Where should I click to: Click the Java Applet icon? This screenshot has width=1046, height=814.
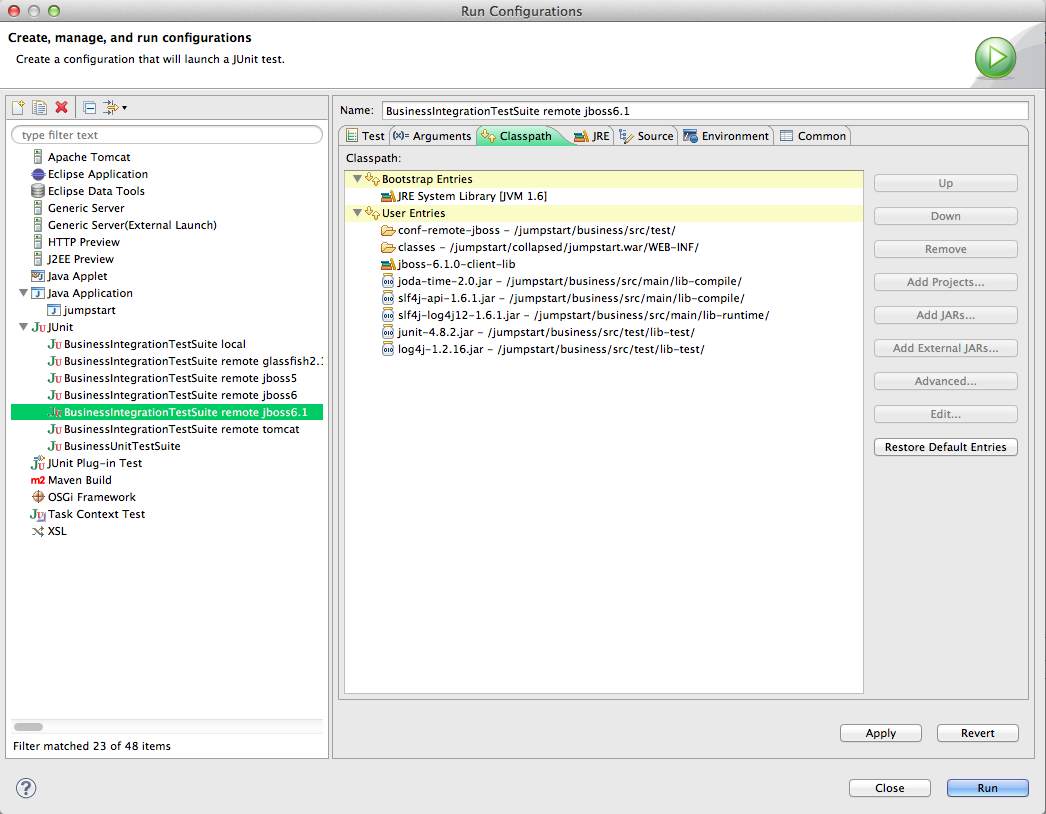coord(38,276)
